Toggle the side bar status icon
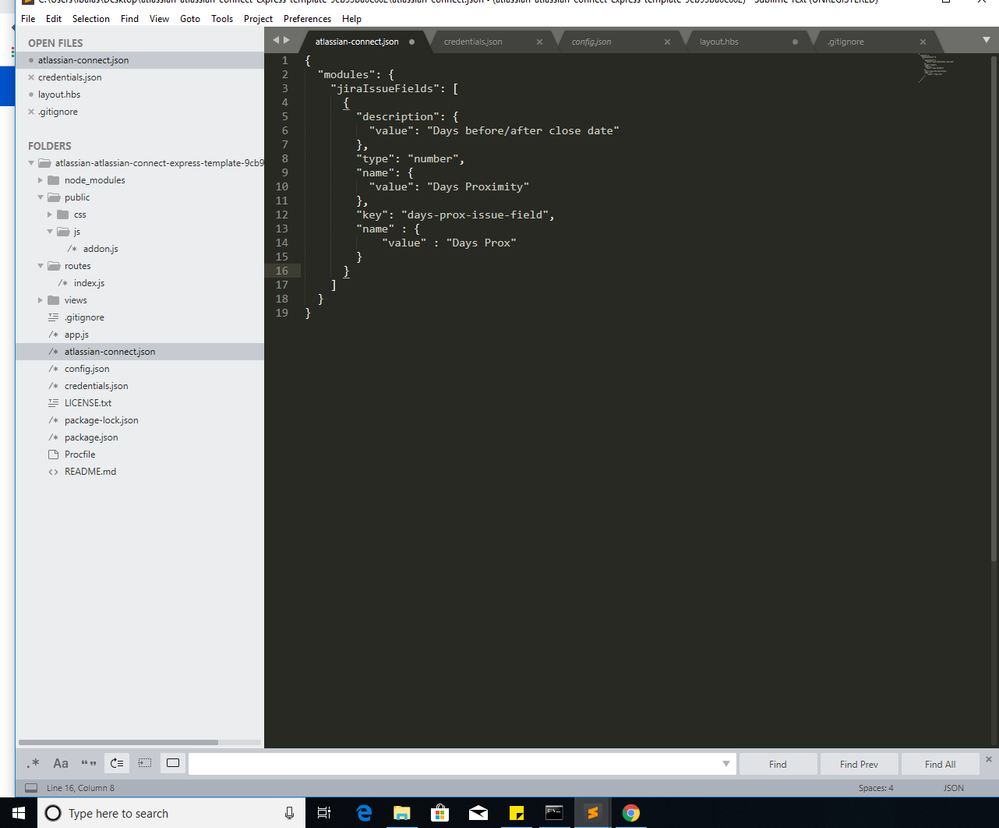 coord(31,788)
